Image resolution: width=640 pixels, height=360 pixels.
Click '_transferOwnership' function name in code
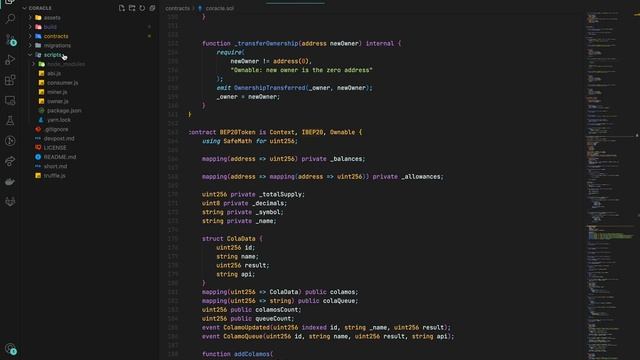coord(266,43)
